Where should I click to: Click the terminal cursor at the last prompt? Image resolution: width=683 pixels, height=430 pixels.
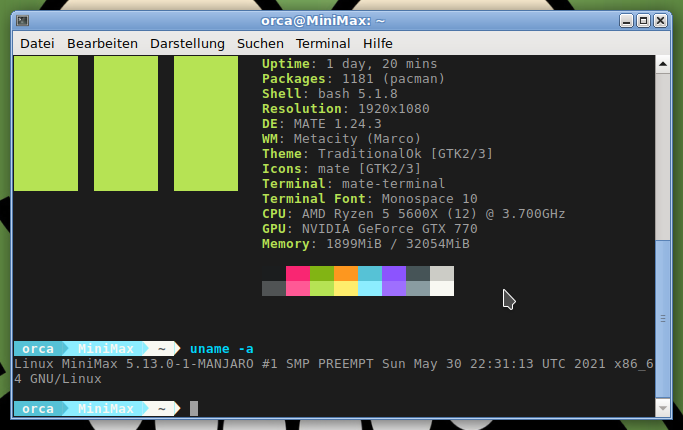click(194, 409)
